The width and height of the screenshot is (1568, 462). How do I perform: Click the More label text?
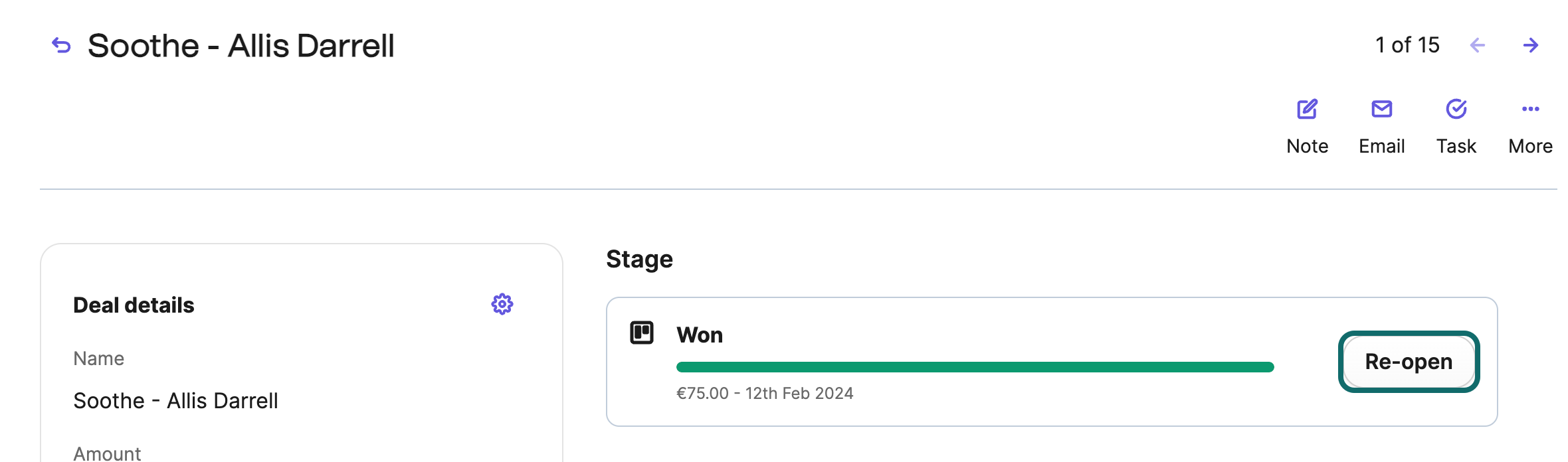pyautogui.click(x=1530, y=146)
